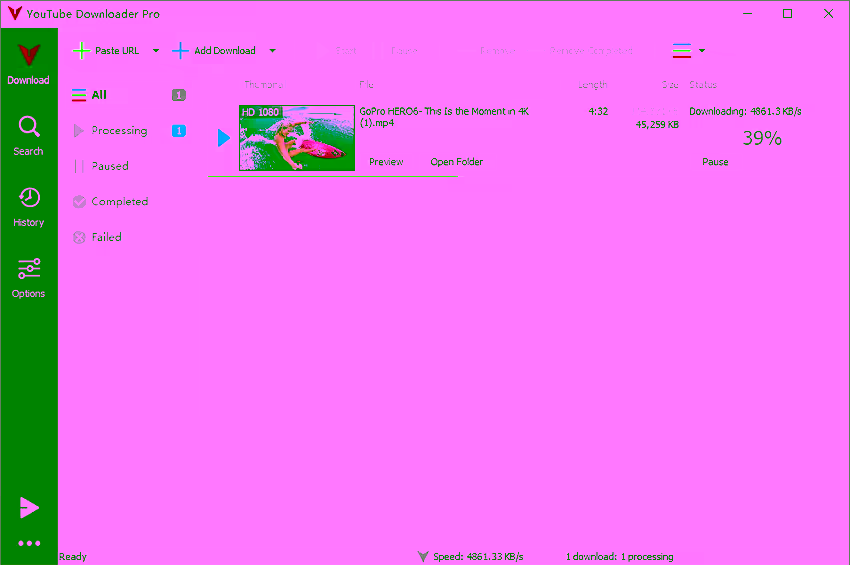
Task: Click the '1 download: 1 processing' status text
Action: point(620,556)
